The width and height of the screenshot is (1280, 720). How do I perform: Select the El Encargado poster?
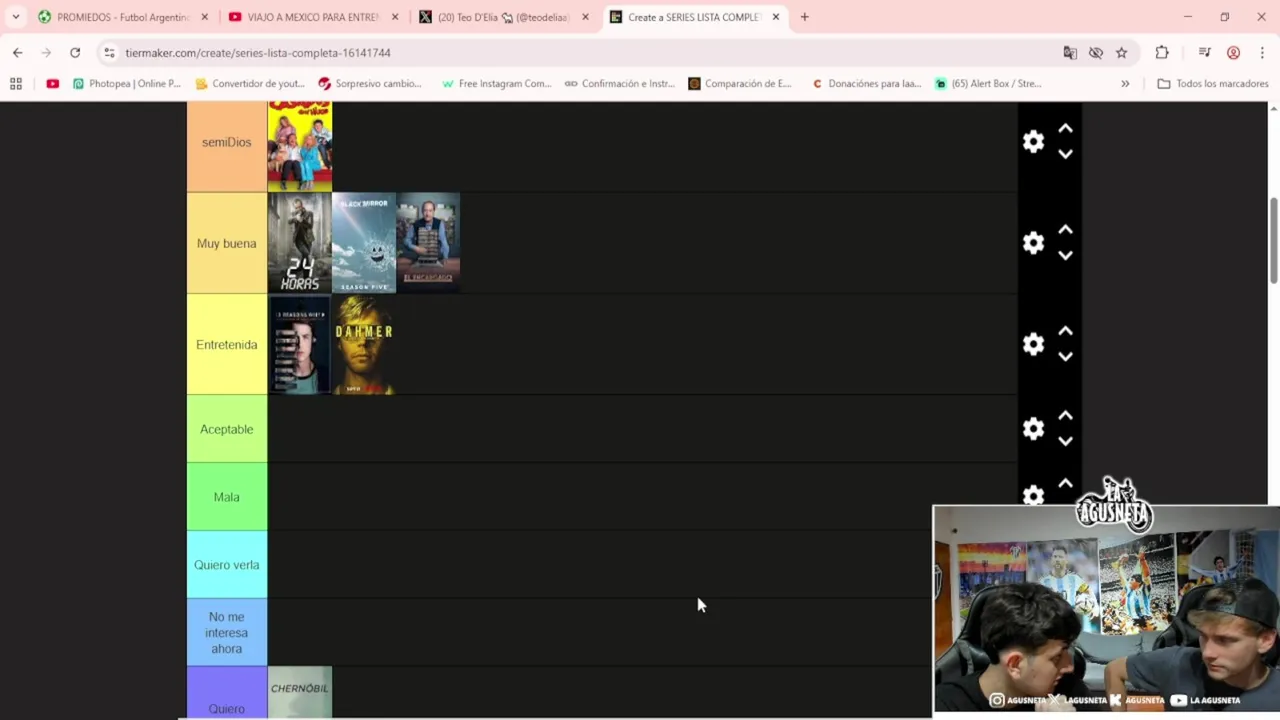(428, 243)
